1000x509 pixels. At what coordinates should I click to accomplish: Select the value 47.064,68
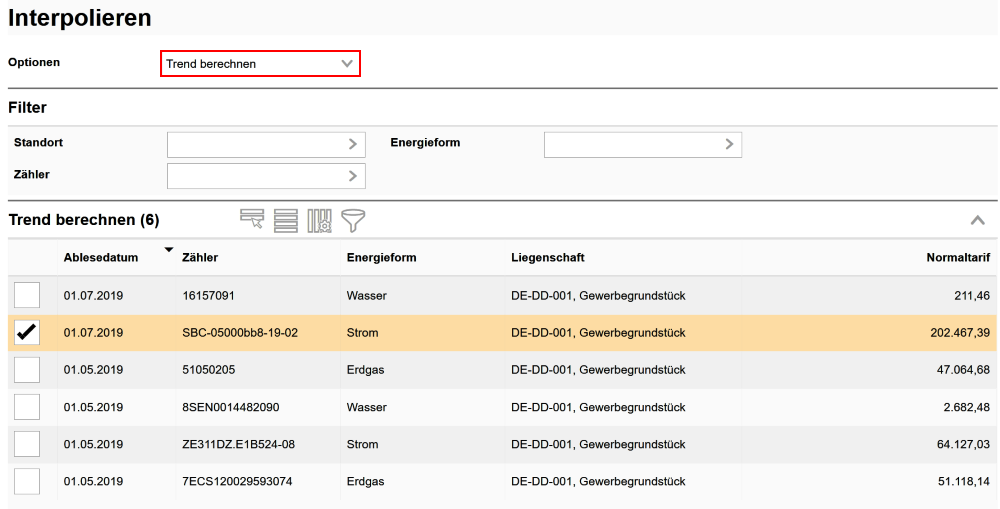click(x=964, y=370)
